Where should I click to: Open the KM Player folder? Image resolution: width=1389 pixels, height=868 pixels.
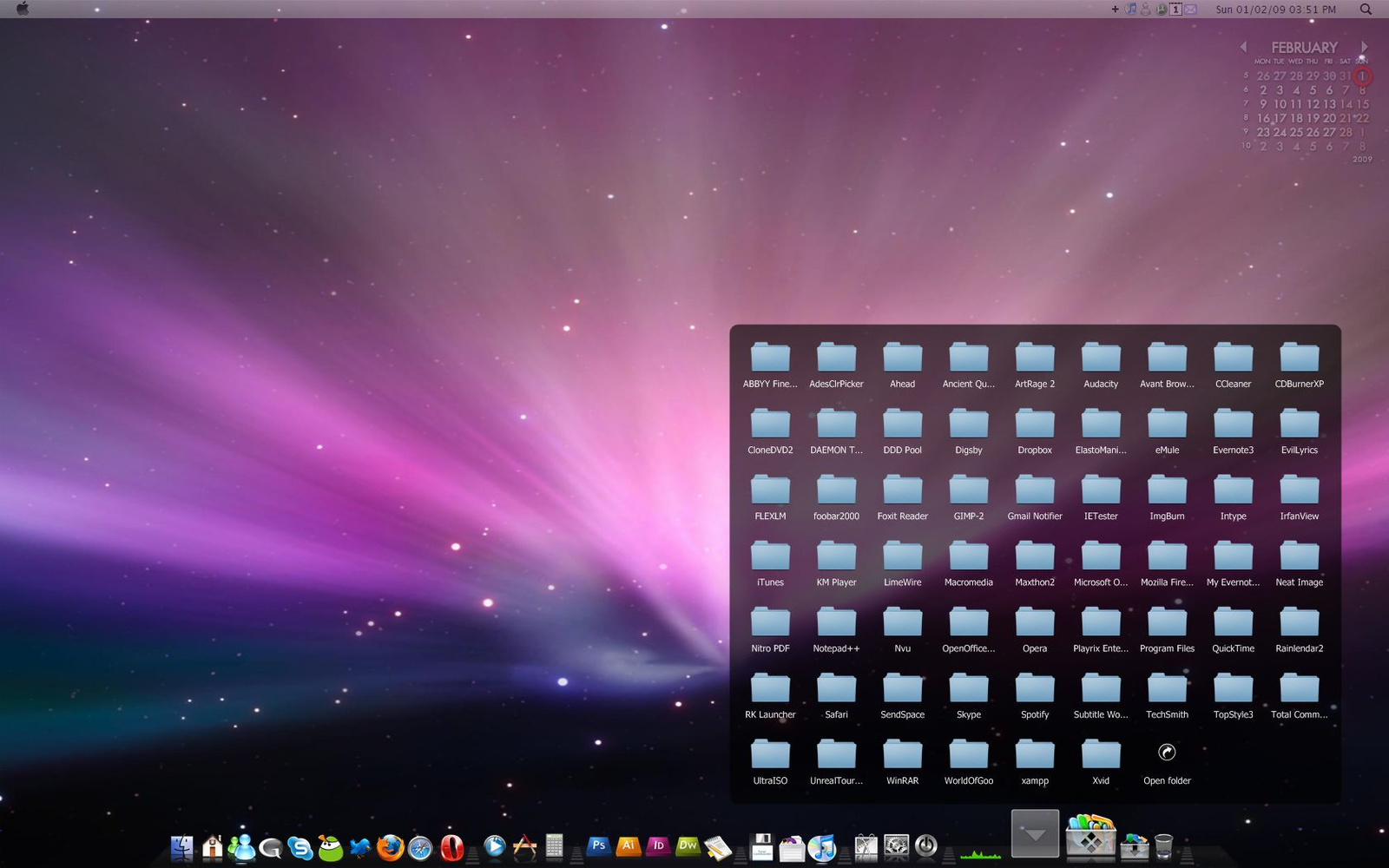tap(836, 564)
